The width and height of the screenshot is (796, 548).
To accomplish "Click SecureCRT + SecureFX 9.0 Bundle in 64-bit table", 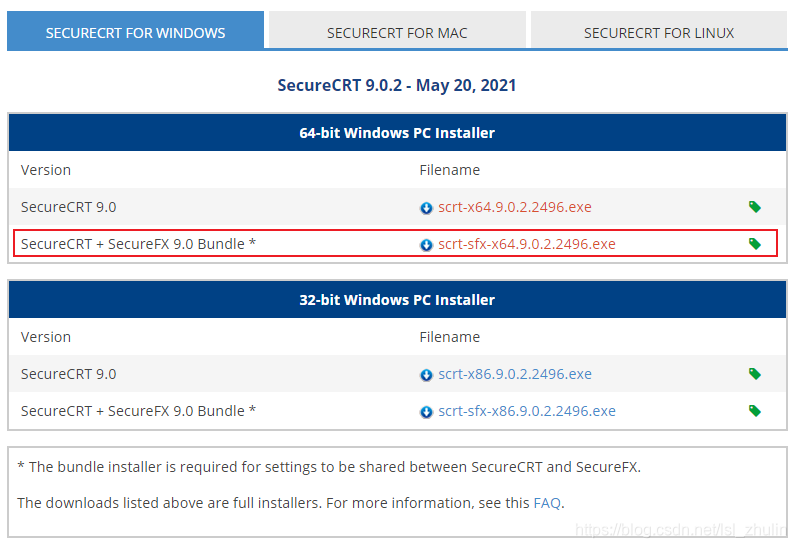I will click(138, 244).
